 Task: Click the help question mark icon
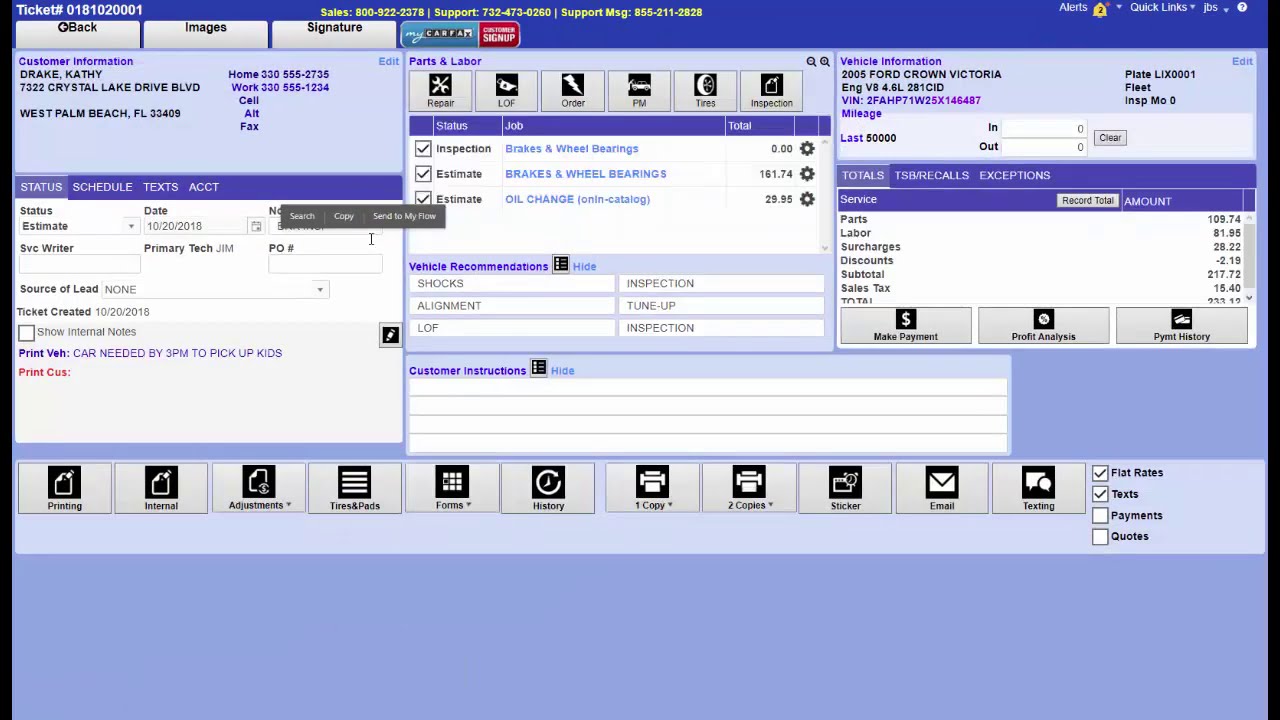click(x=1242, y=8)
